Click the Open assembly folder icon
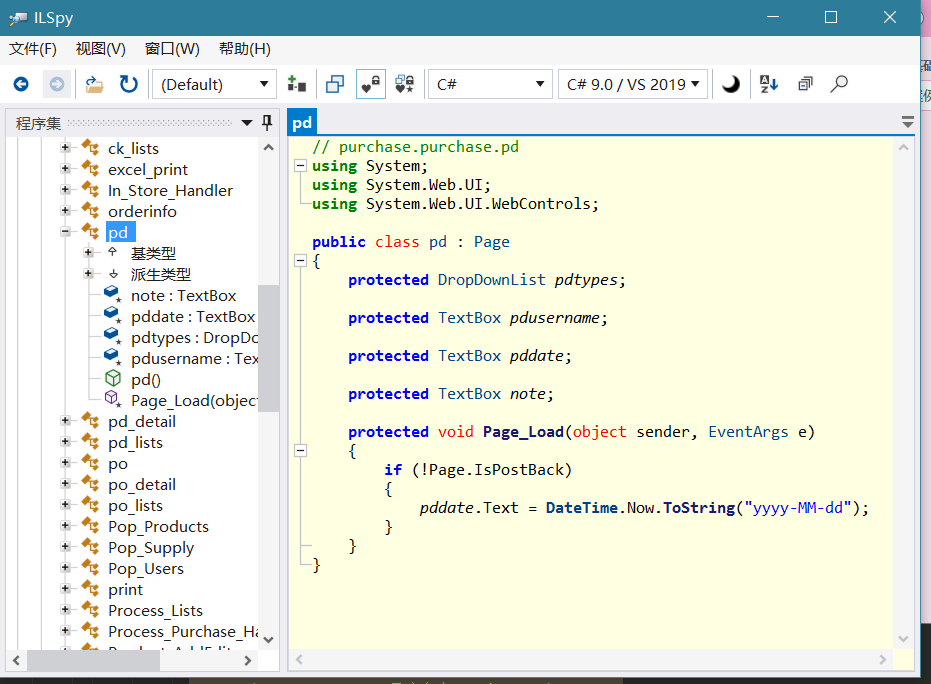This screenshot has height=684, width=931. pos(94,85)
